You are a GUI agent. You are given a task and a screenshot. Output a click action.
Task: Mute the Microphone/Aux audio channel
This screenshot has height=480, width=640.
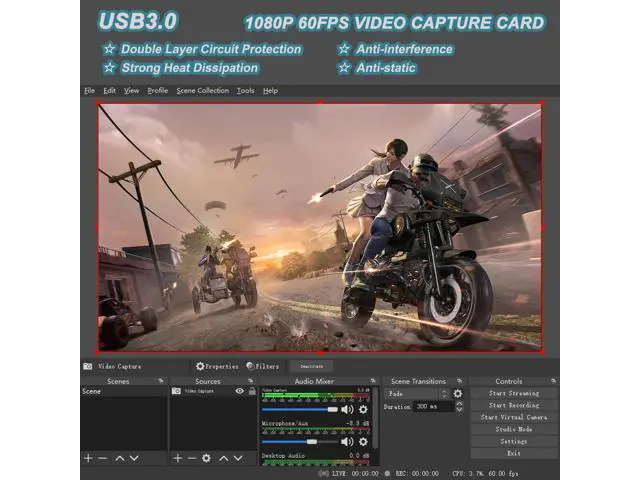click(x=347, y=442)
